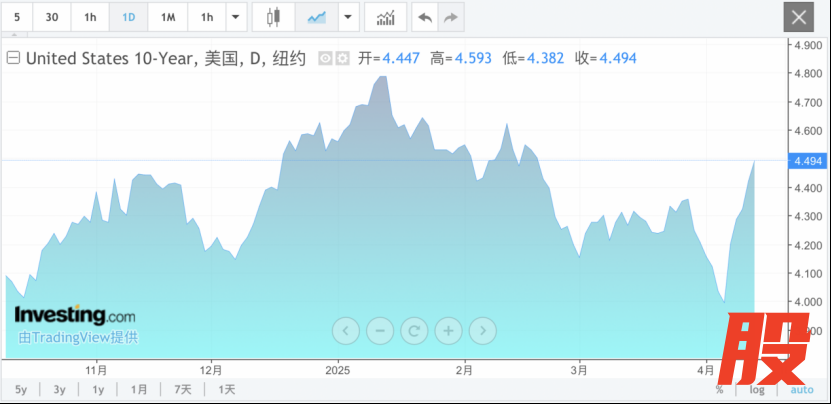Open the indicators panel icon
Viewport: 831px width, 404px height.
pos(385,17)
